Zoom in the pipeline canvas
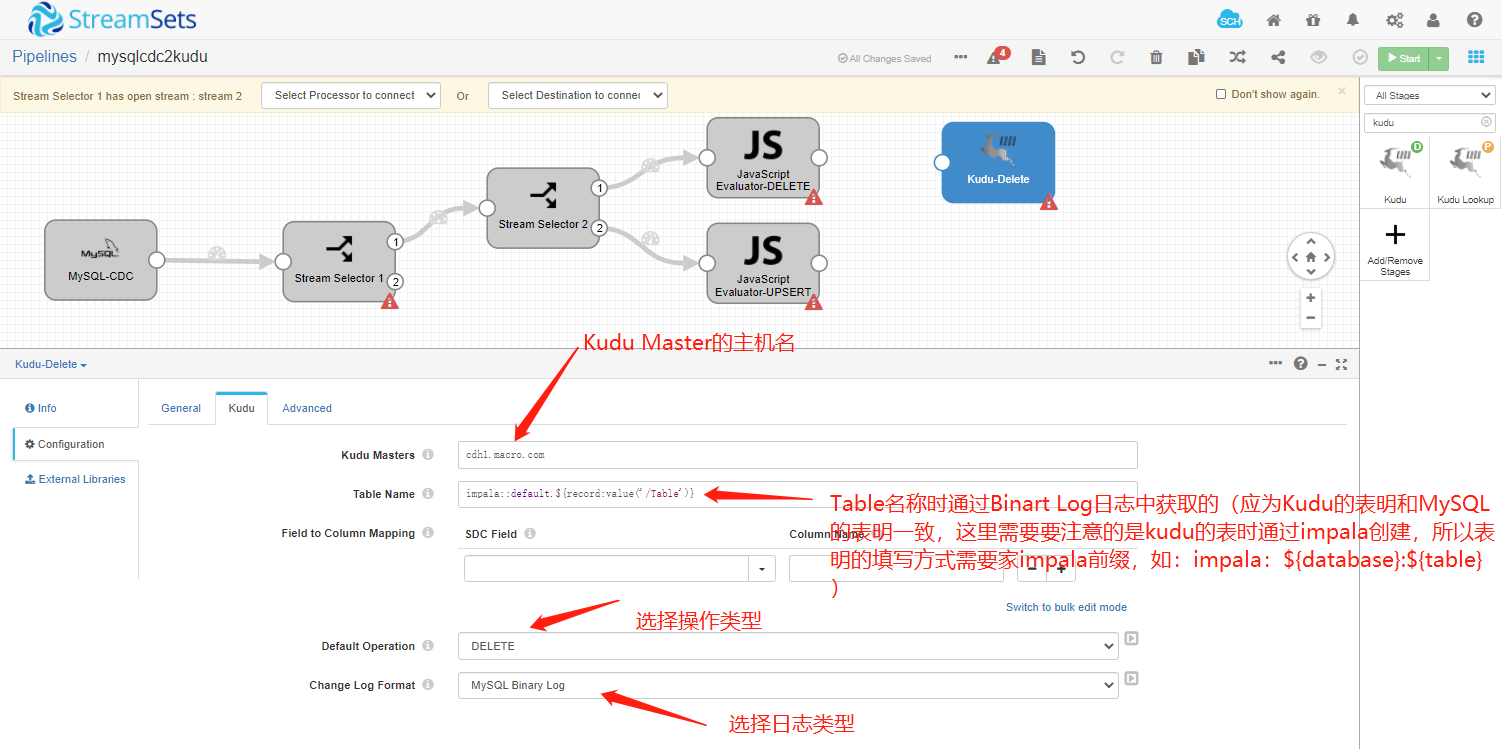 [1311, 297]
